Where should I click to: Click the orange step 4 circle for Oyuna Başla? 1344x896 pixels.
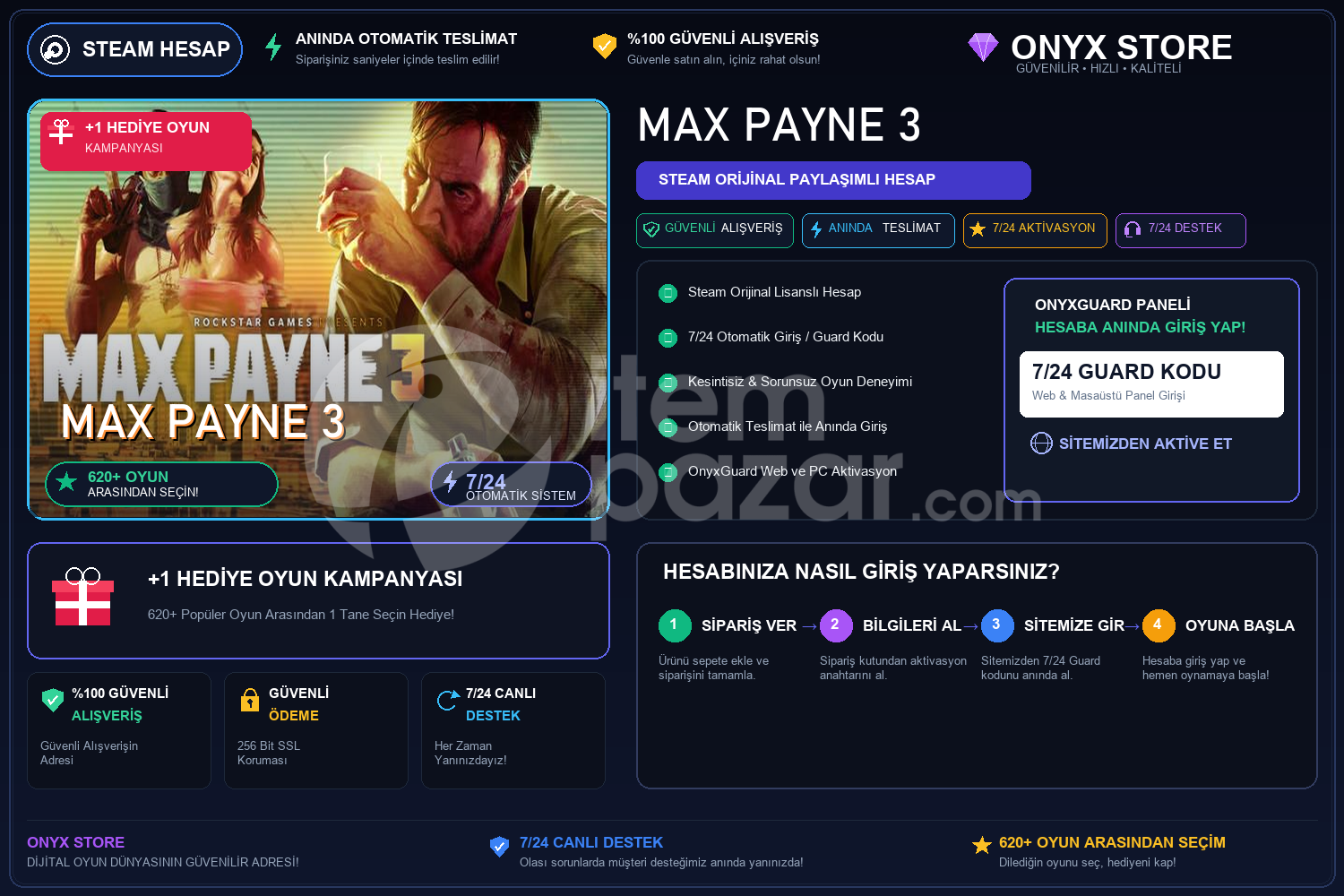click(1159, 625)
